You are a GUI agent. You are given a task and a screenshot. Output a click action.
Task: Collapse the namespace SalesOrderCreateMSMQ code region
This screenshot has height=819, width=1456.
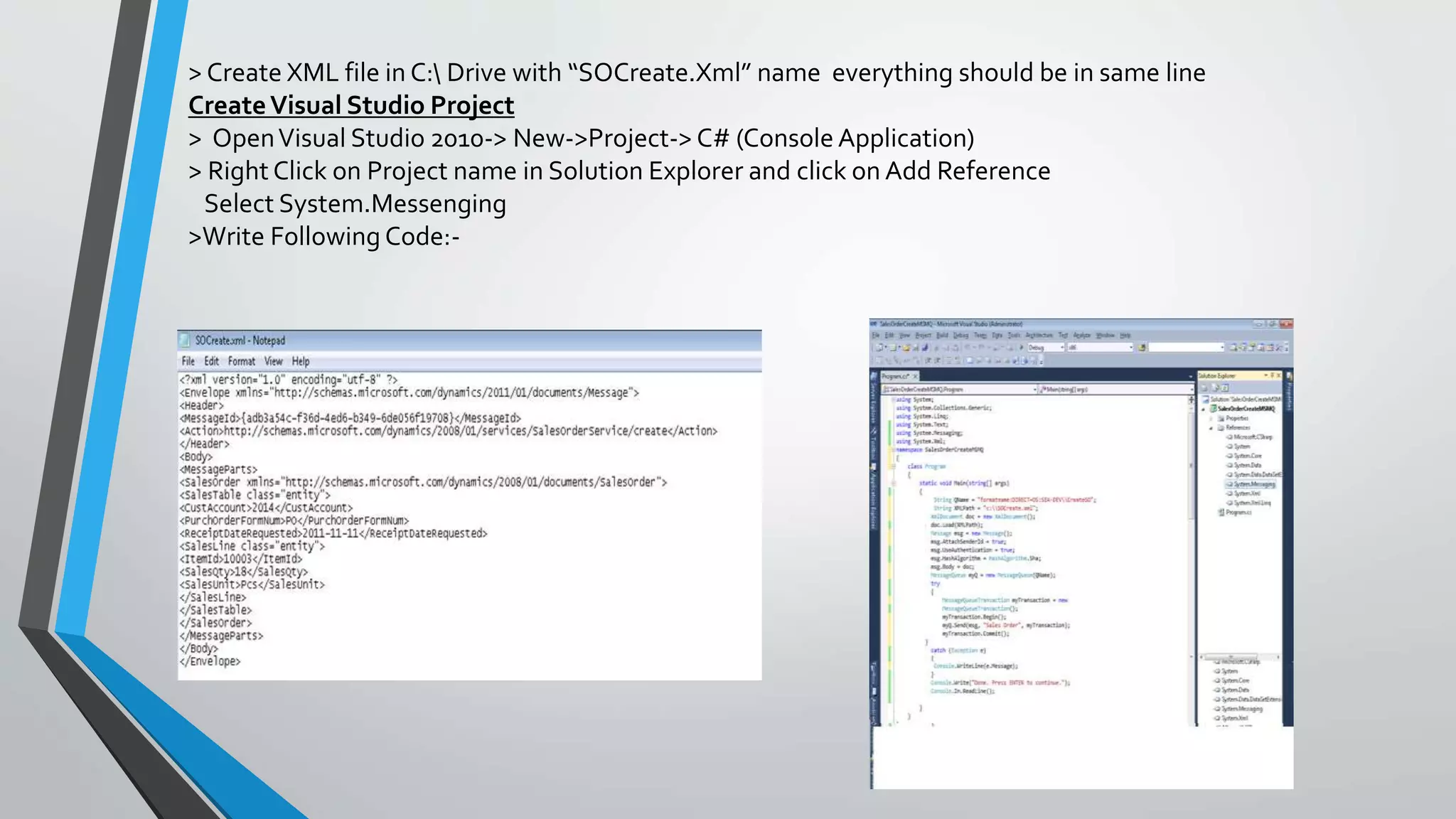[893, 450]
